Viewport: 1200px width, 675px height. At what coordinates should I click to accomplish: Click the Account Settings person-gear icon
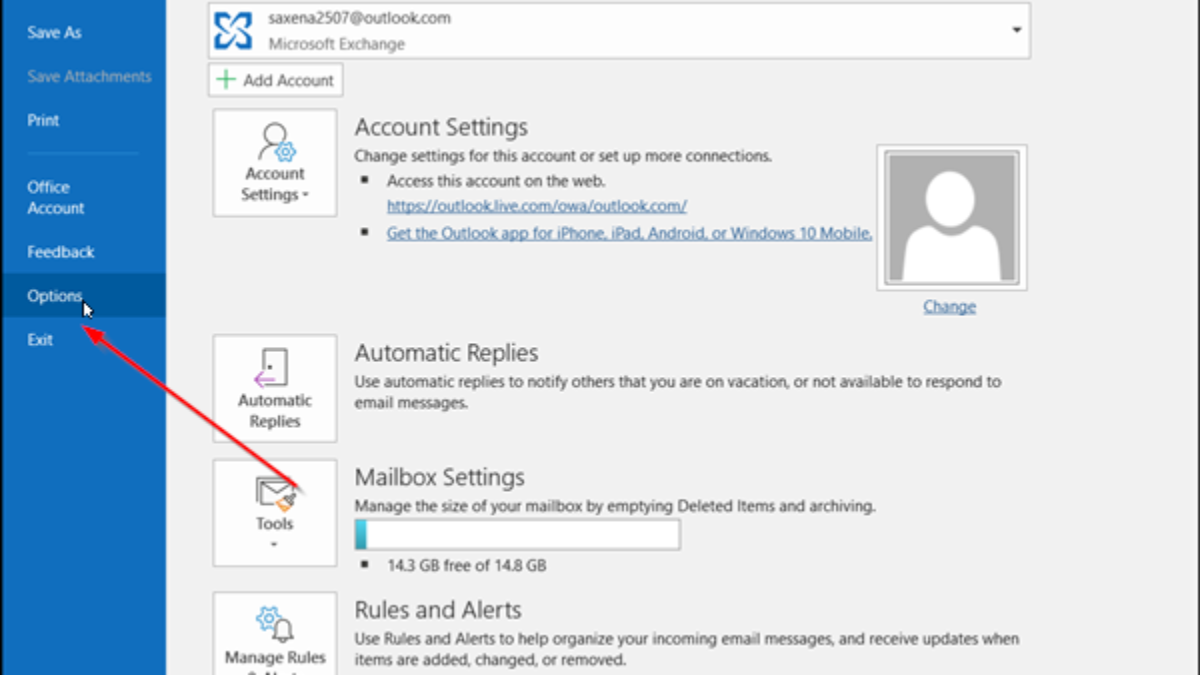pyautogui.click(x=276, y=142)
